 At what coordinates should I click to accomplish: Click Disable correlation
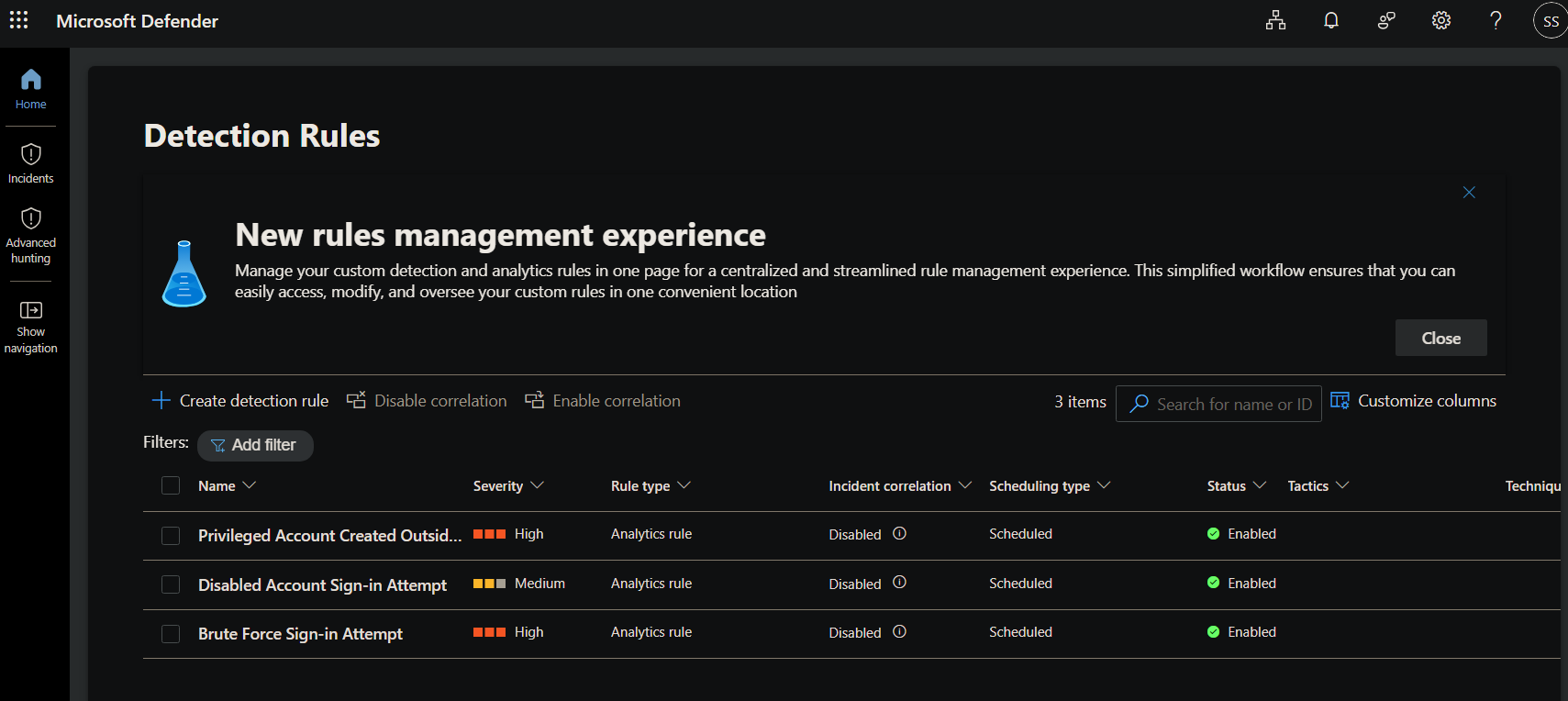click(x=427, y=401)
